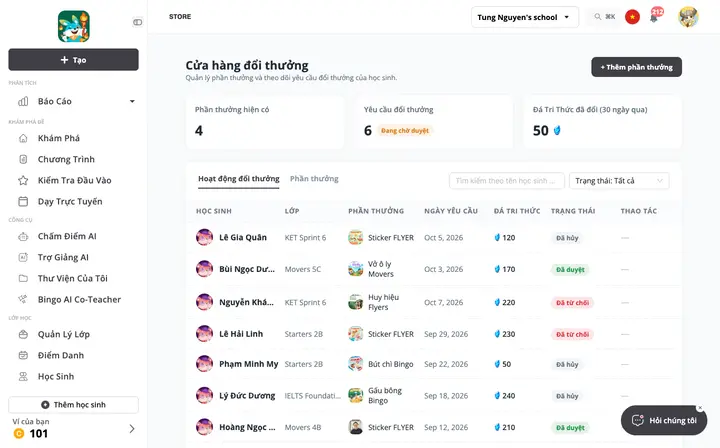Open Học Sinh students icon
This screenshot has width=720, height=448.
tap(23, 376)
